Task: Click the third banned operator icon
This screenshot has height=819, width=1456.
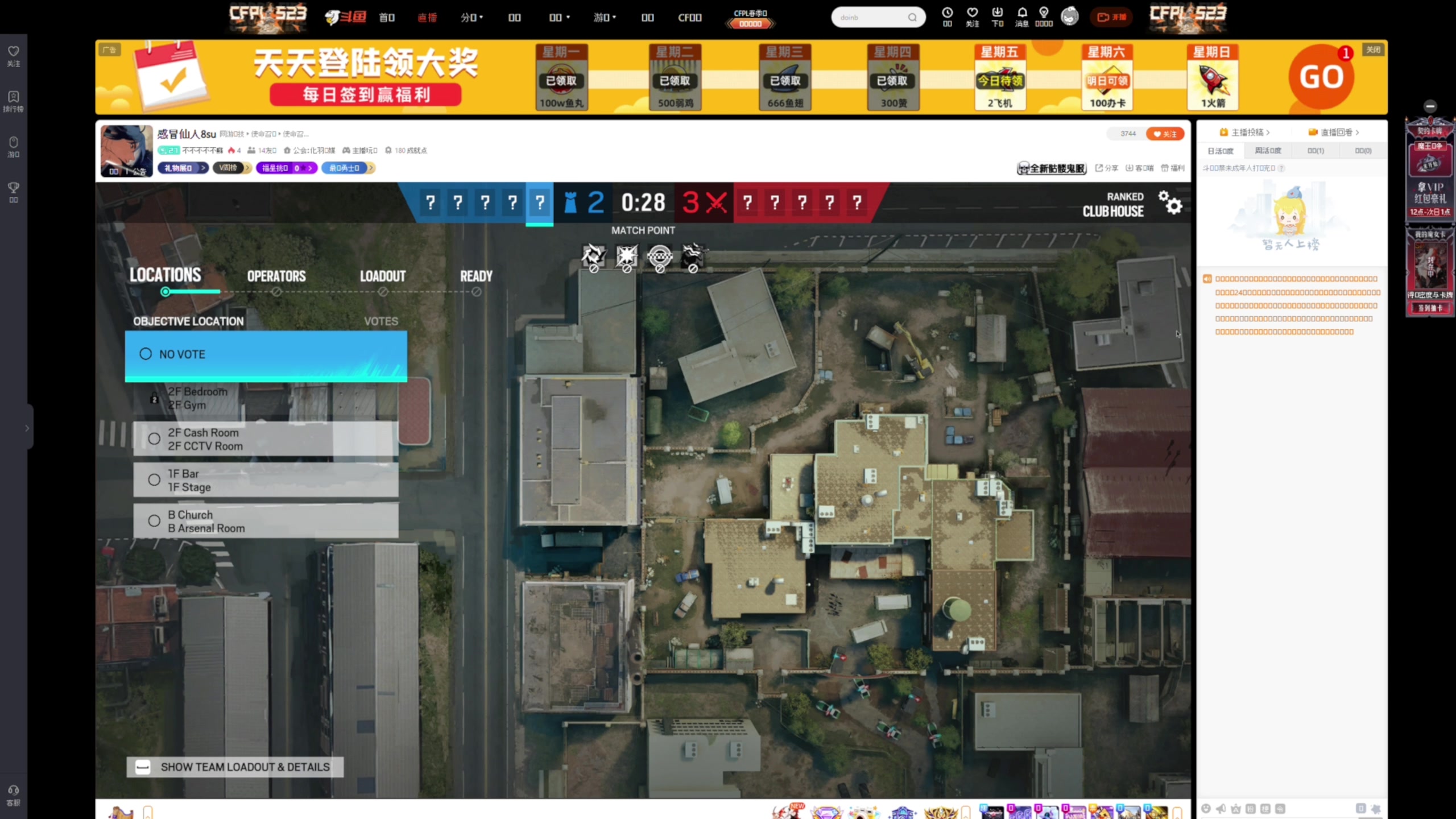Action: (660, 258)
